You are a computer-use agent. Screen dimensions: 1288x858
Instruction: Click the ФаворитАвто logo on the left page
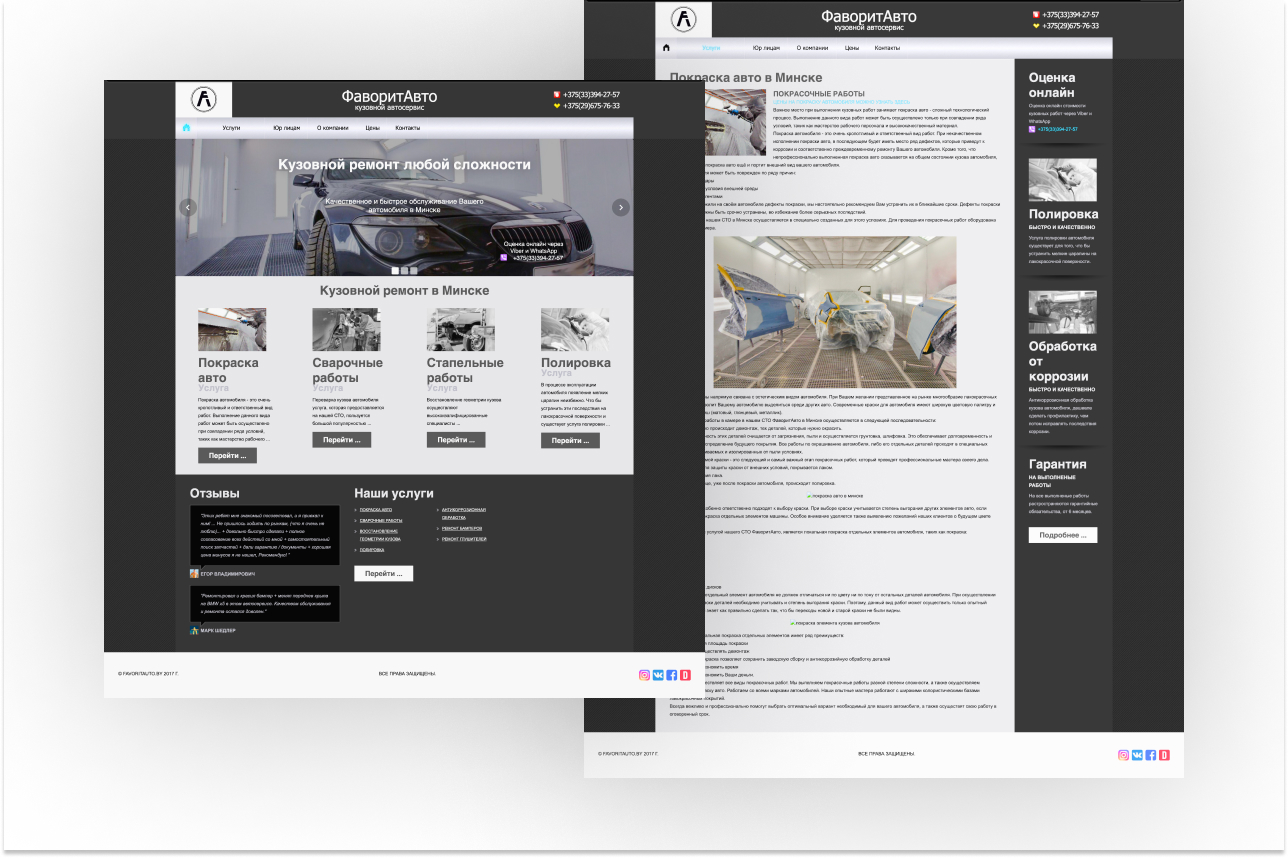(x=204, y=100)
